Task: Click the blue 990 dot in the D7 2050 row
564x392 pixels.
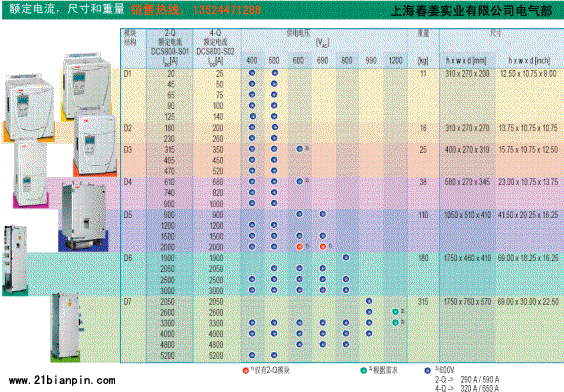Action: (369, 301)
